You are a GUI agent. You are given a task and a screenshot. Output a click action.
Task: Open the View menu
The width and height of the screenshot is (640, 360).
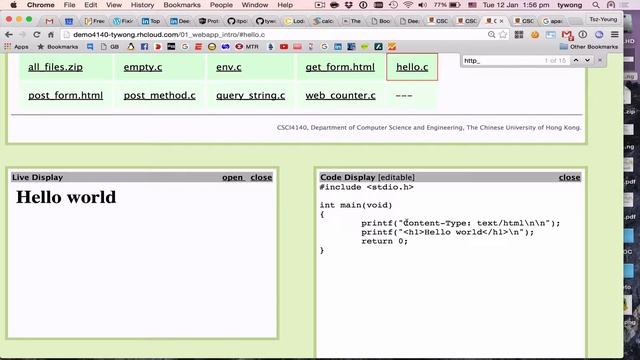click(x=114, y=5)
